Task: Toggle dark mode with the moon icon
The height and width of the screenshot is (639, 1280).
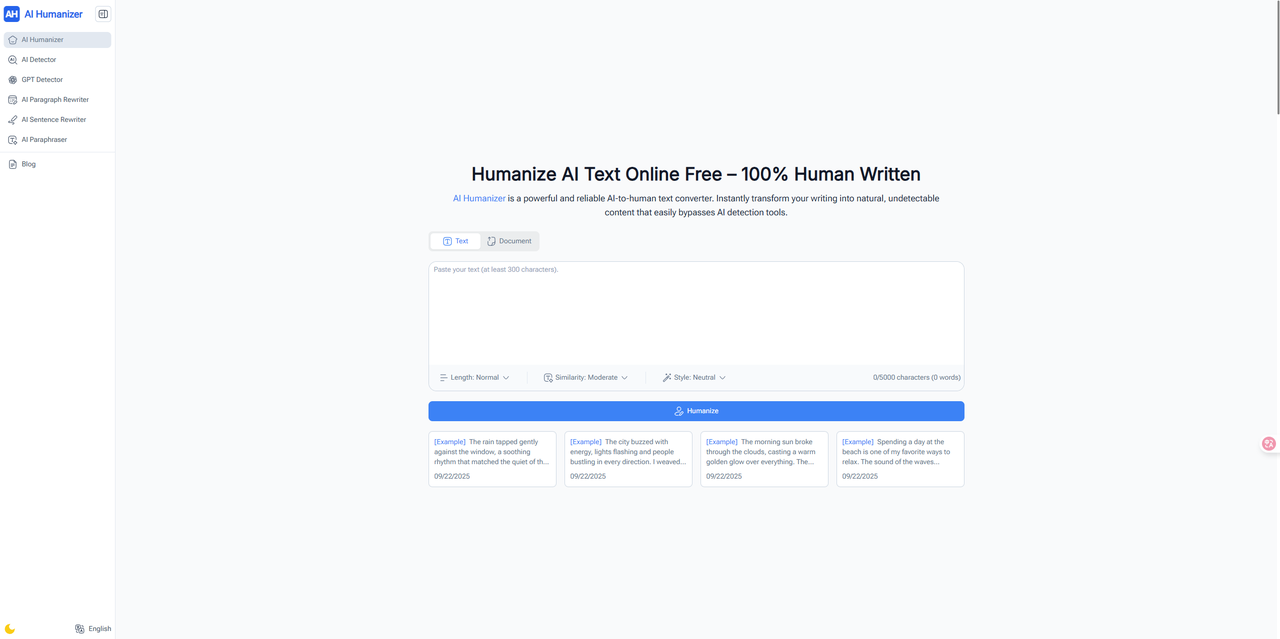Action: pos(10,629)
